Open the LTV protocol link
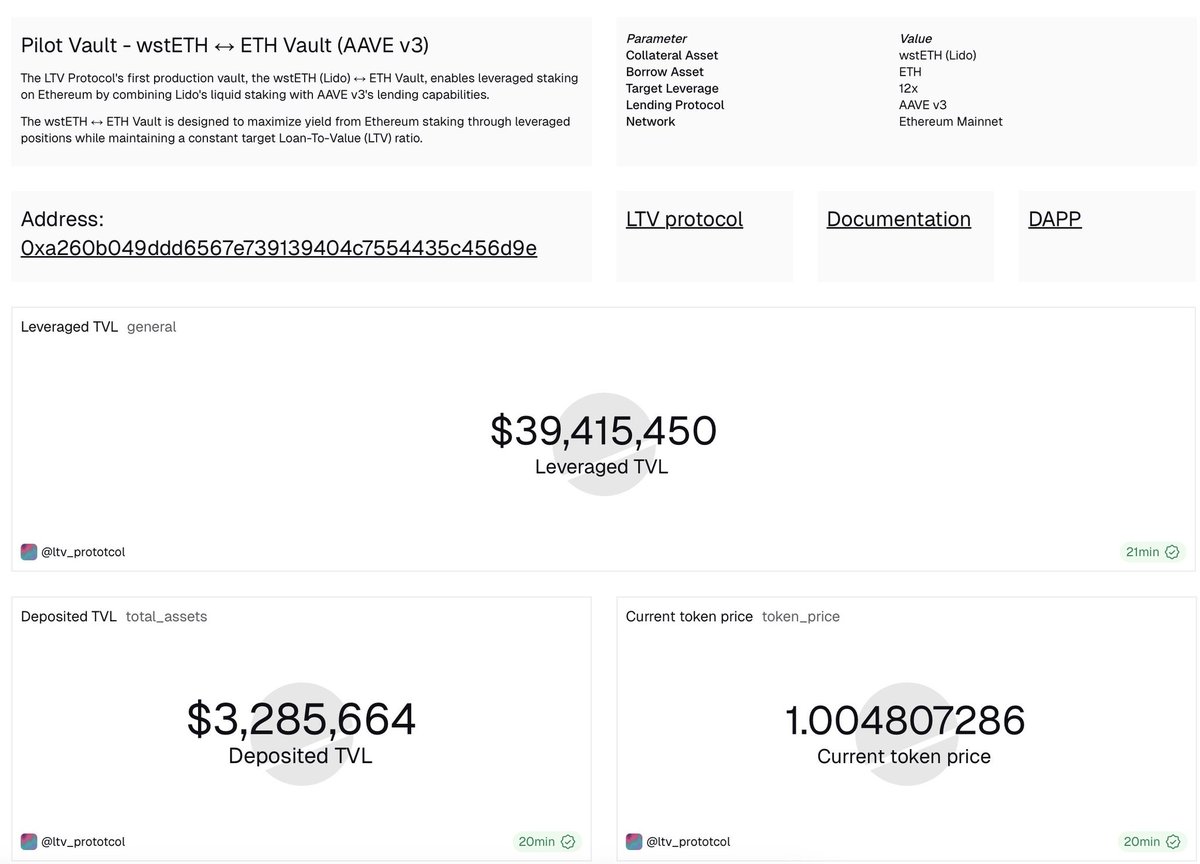 pos(684,219)
